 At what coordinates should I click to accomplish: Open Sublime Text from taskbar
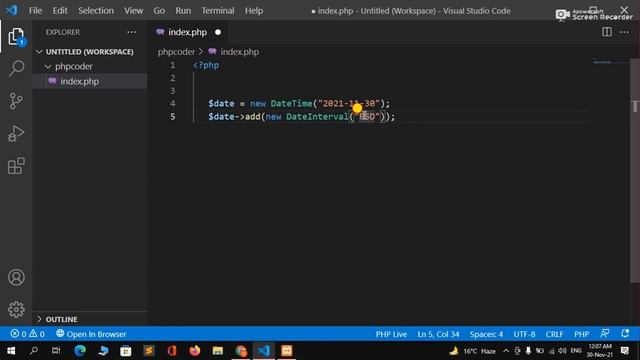pos(149,351)
